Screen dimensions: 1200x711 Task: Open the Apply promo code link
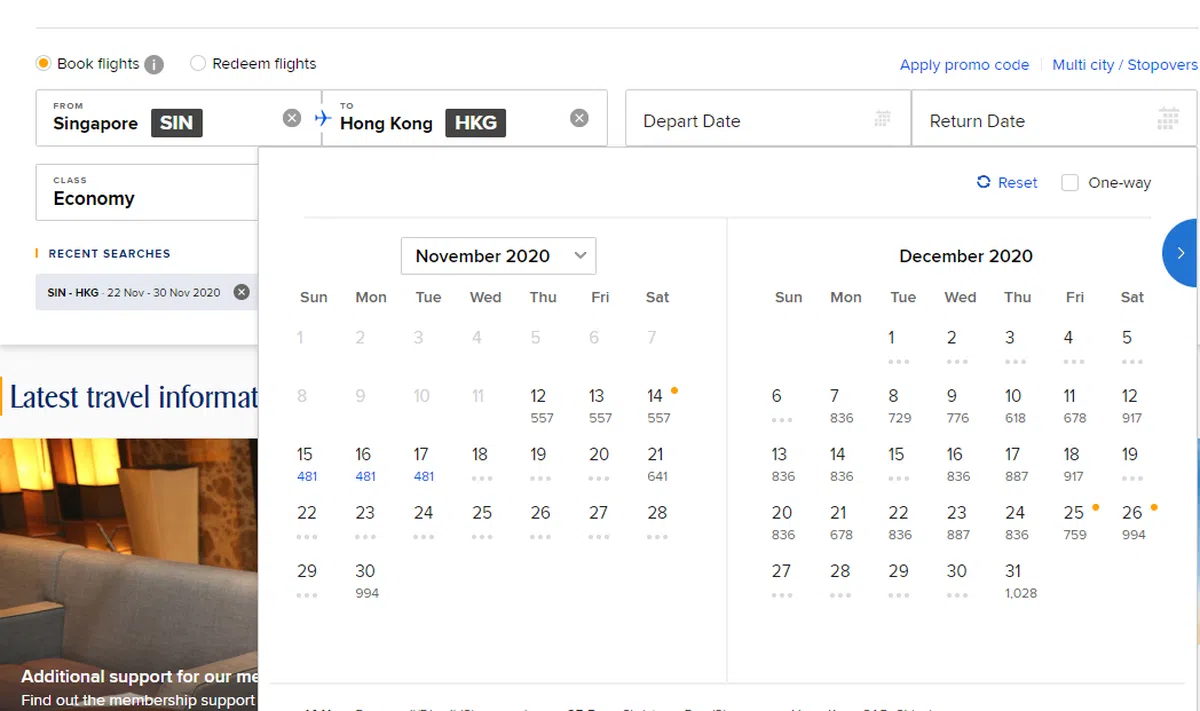(964, 65)
